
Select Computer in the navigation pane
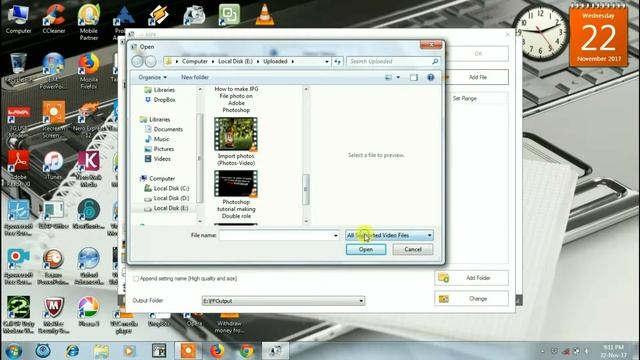[x=158, y=178]
